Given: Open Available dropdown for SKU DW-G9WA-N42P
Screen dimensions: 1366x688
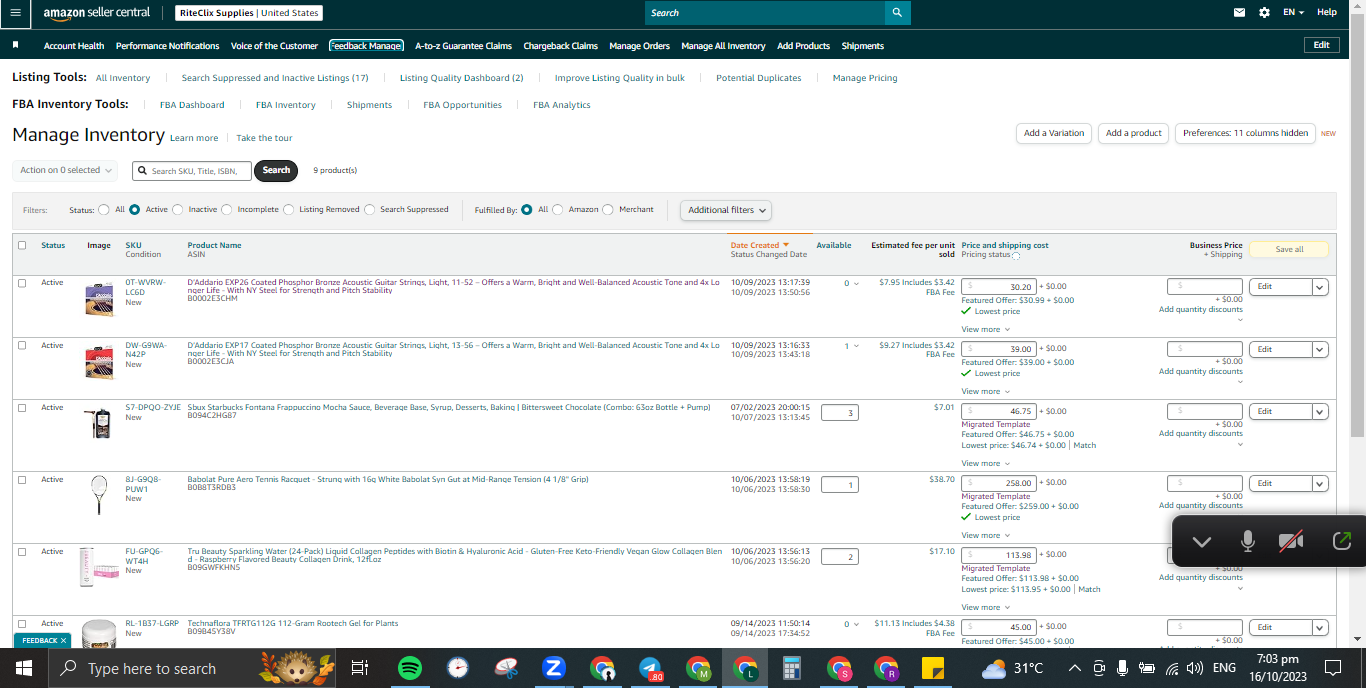Looking at the screenshot, I should (x=852, y=346).
